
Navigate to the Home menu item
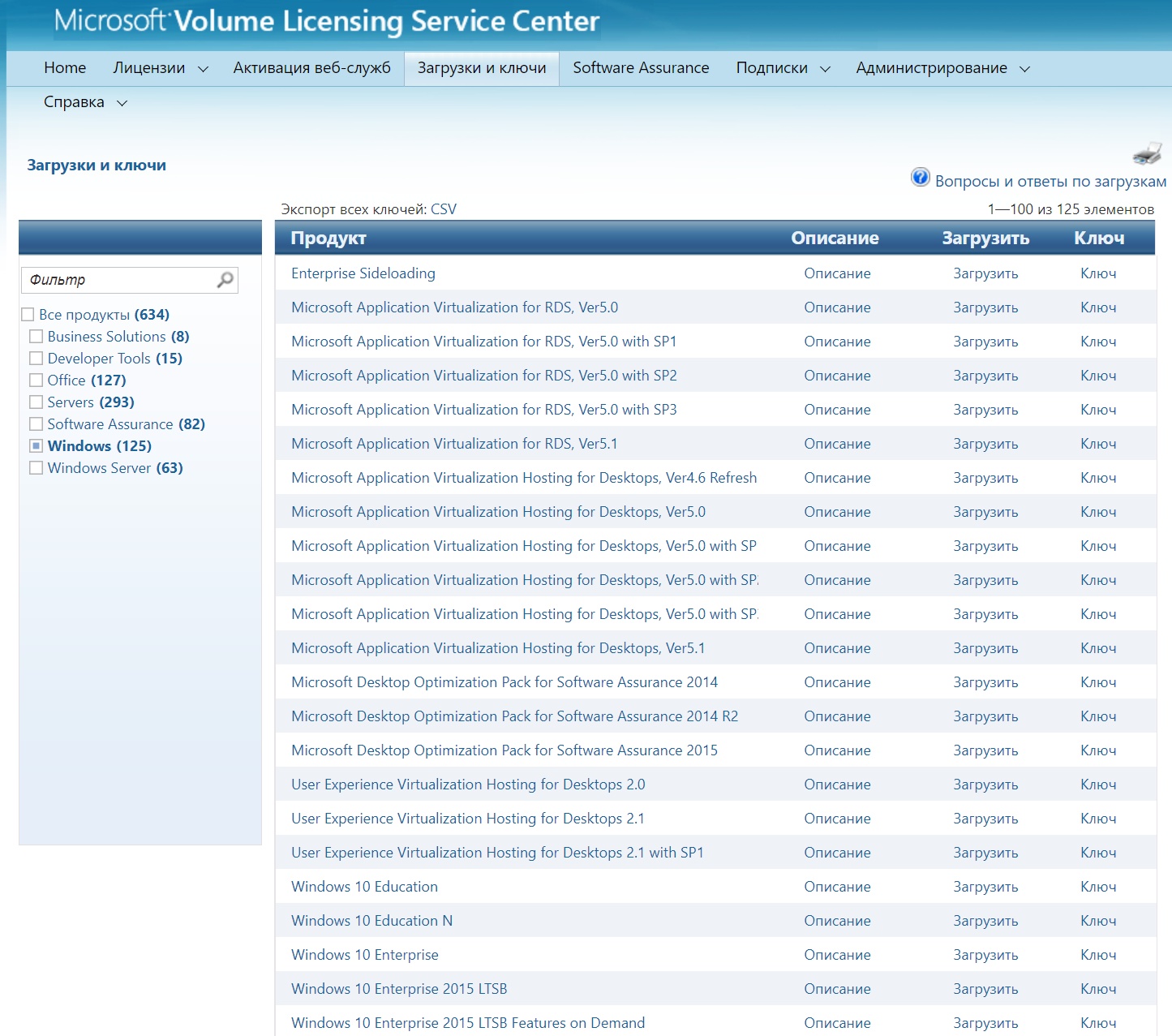click(x=65, y=68)
